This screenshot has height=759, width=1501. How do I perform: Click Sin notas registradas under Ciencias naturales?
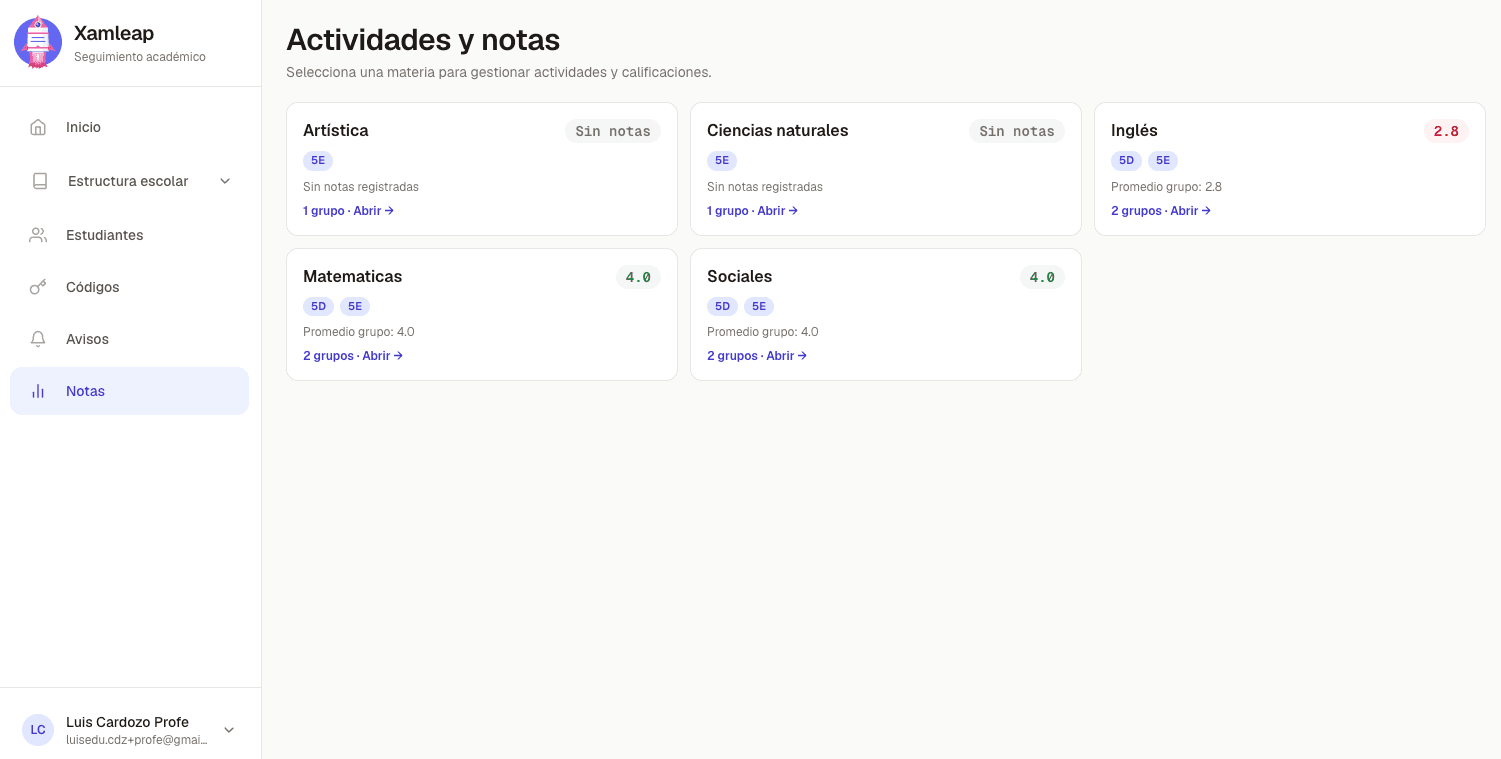point(765,187)
